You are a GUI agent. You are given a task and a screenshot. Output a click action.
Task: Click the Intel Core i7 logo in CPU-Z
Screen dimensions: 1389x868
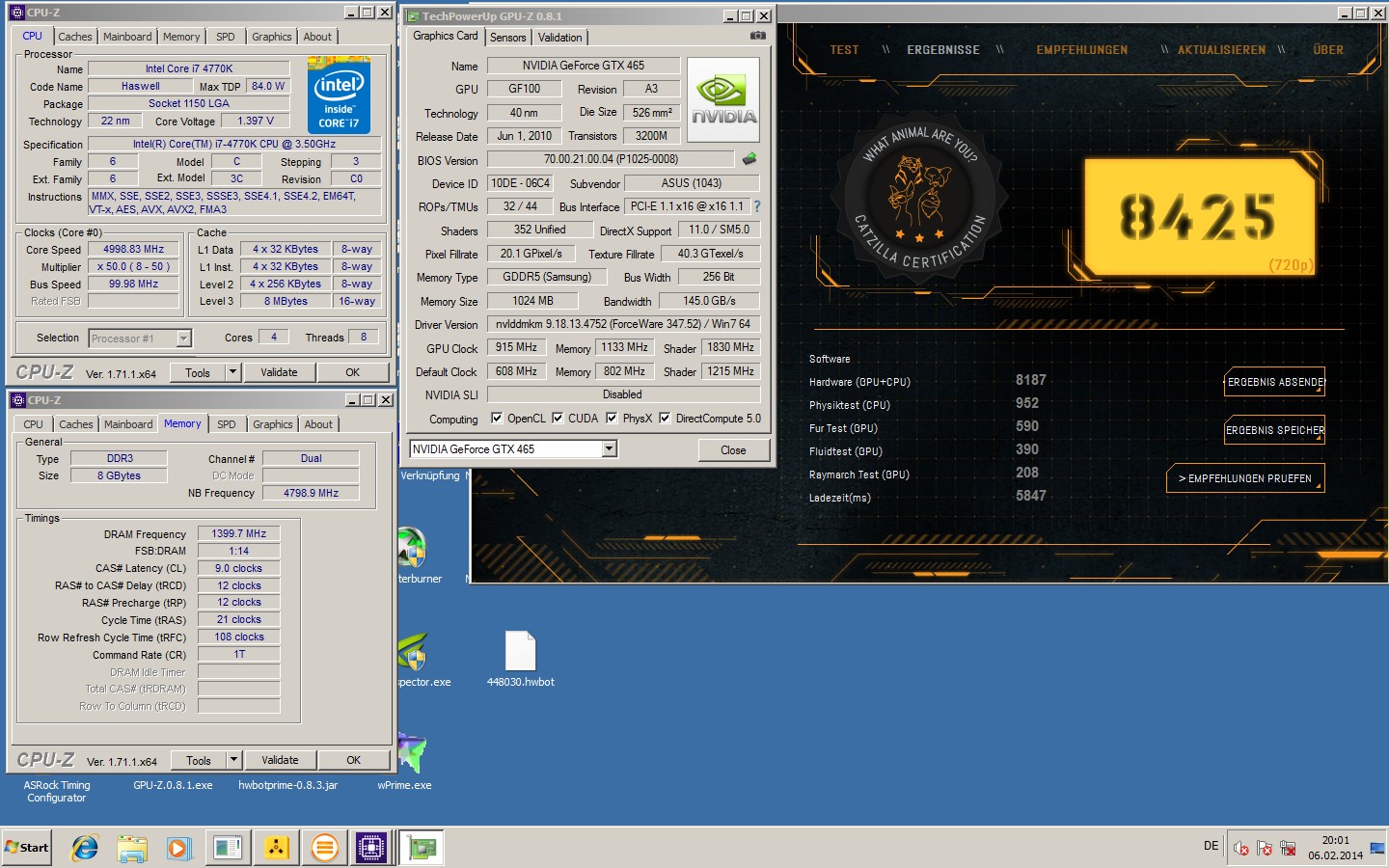pos(339,95)
